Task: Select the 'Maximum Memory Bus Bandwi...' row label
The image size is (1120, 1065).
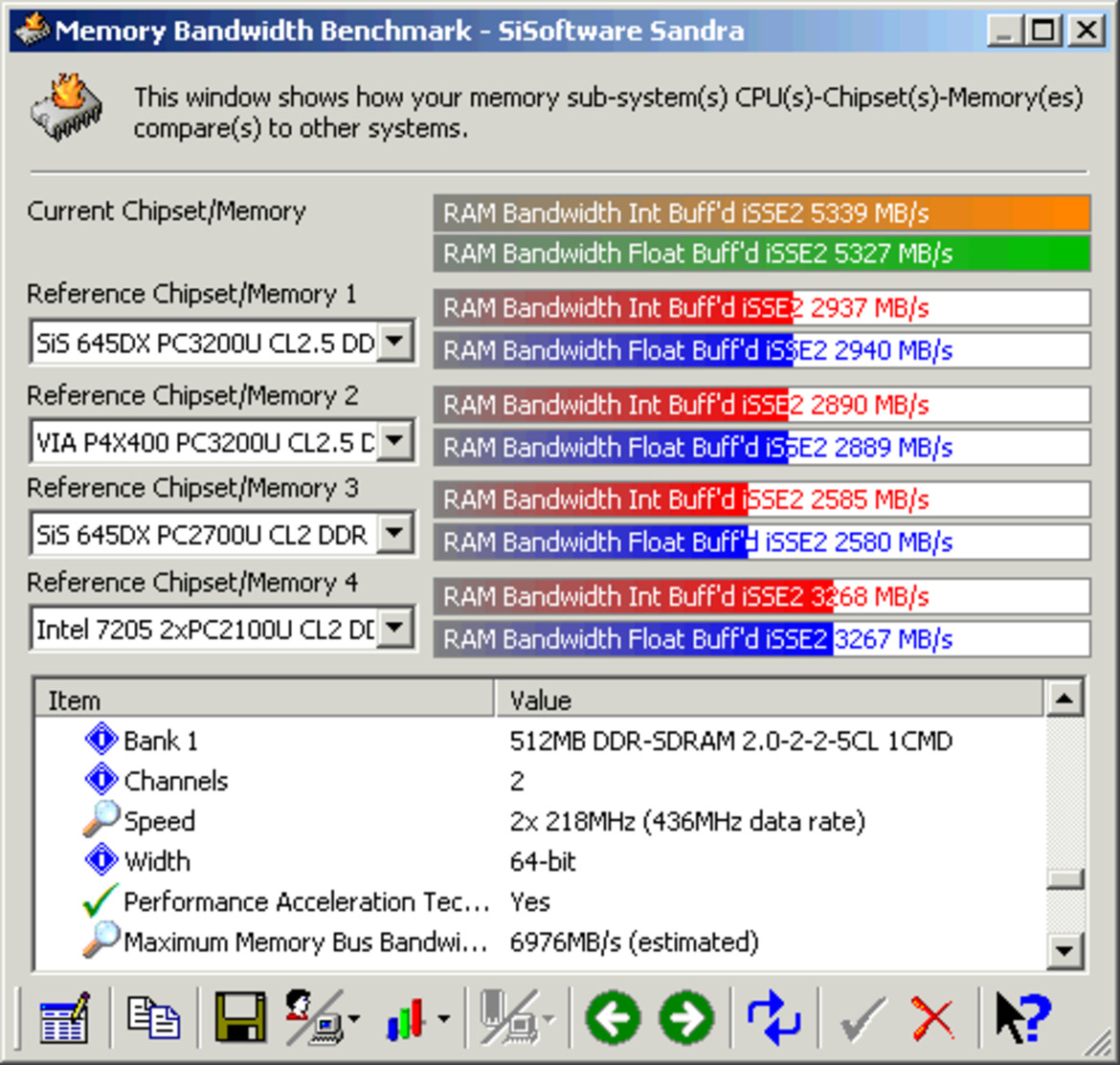Action: coord(305,943)
